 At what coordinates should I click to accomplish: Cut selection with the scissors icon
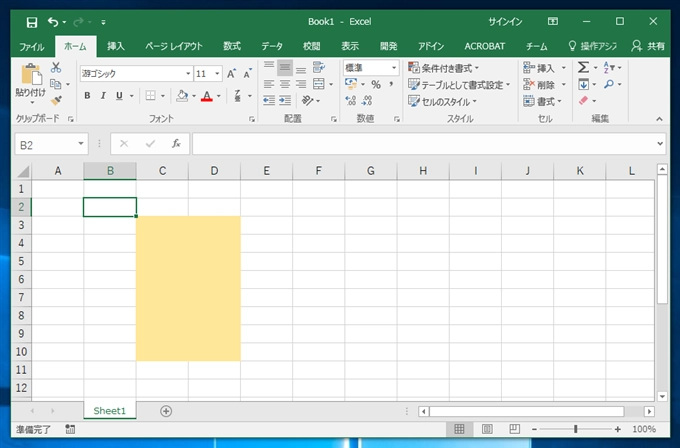point(56,68)
